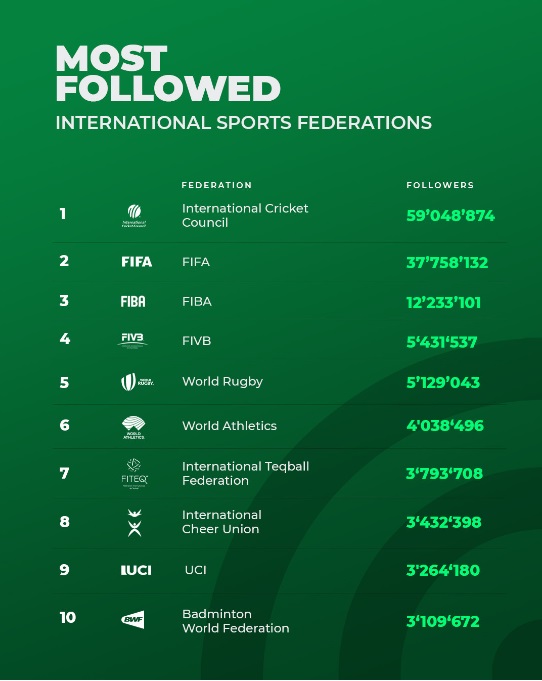
Task: Click the MOST FOLLOWED headline
Action: tap(168, 73)
